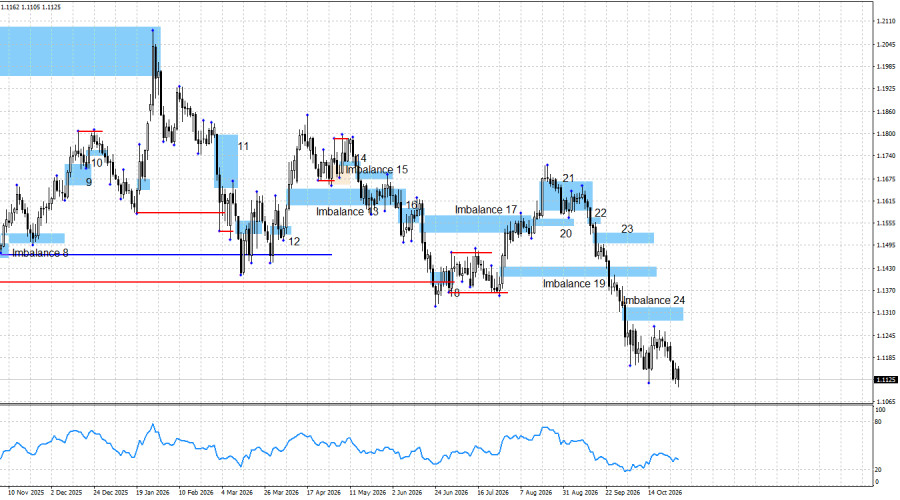
Task: Click the Imbalance 19 text
Action: (x=574, y=284)
